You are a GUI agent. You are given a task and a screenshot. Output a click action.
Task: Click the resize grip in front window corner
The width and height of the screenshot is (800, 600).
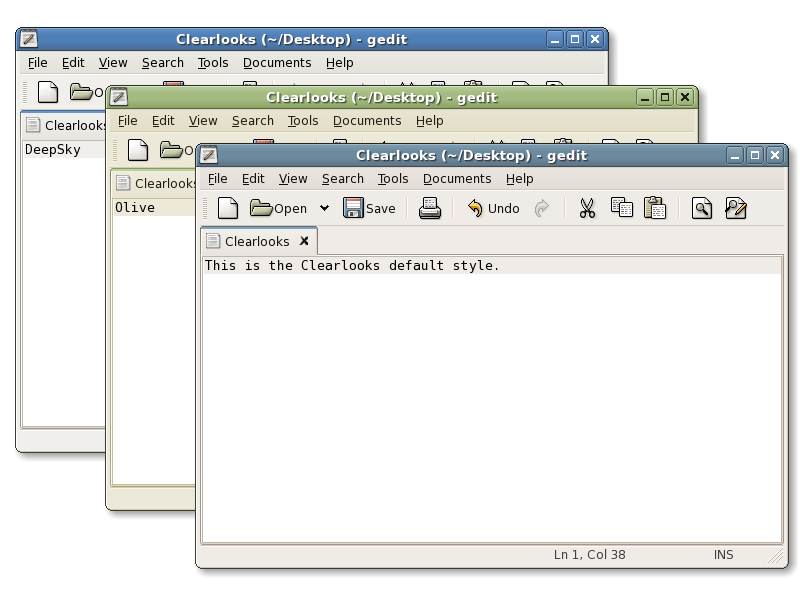click(776, 556)
